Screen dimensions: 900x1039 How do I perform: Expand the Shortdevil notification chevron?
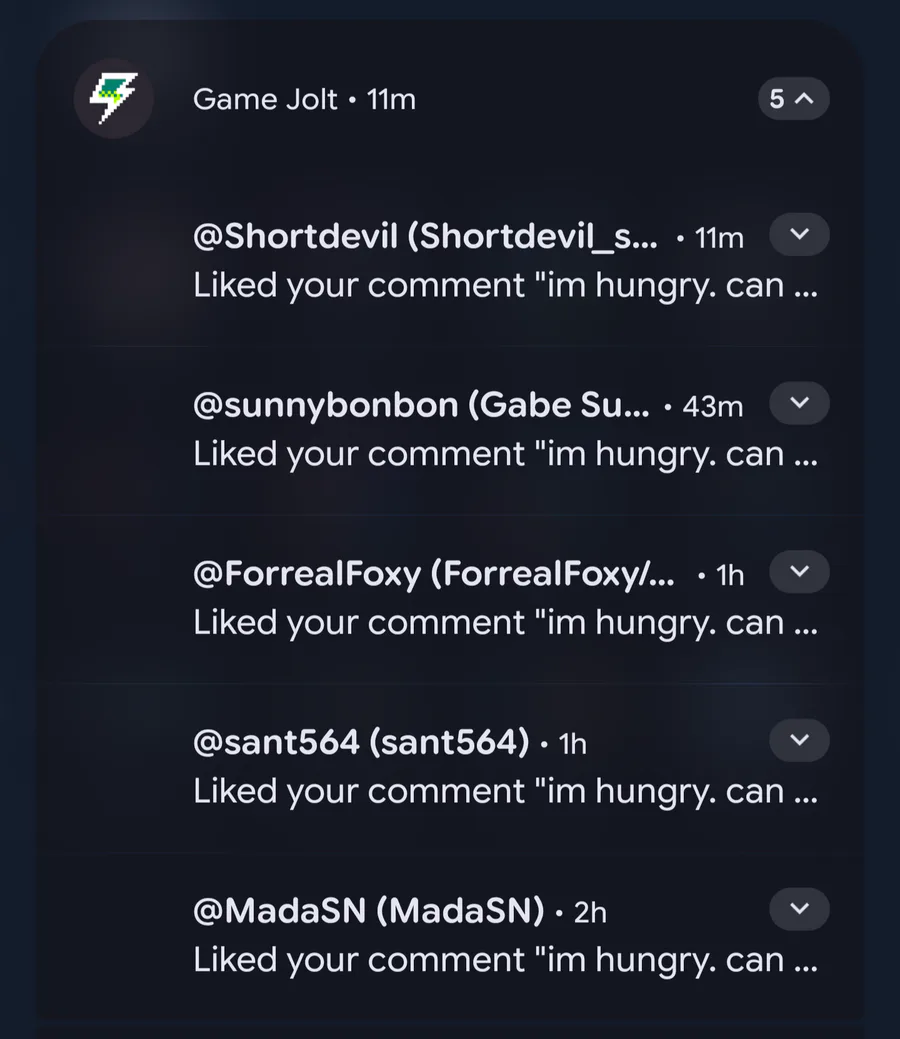point(799,236)
